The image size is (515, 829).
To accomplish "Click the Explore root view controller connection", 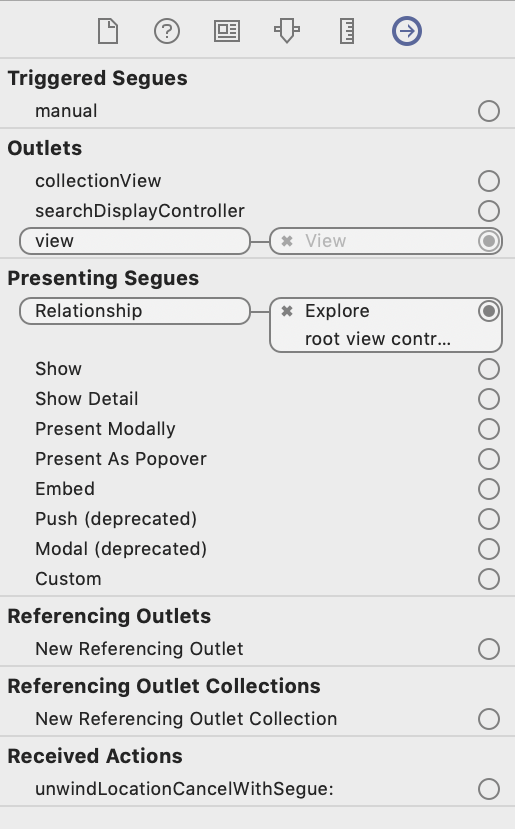I will click(x=385, y=325).
